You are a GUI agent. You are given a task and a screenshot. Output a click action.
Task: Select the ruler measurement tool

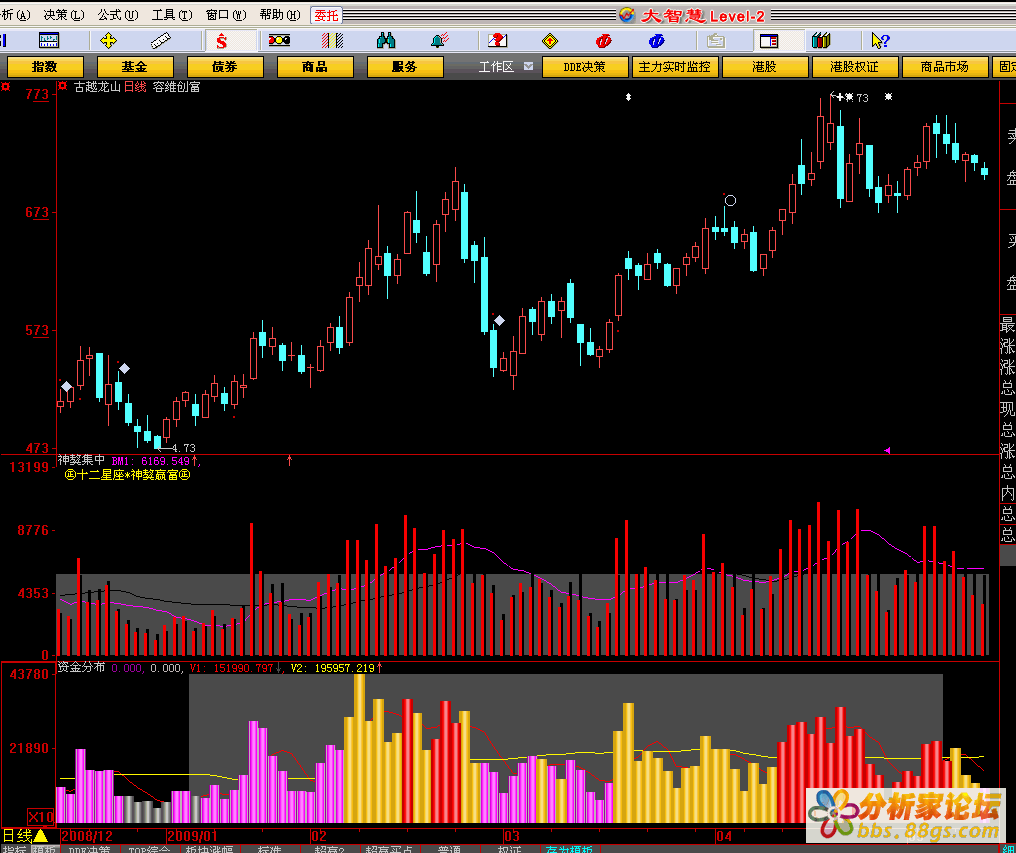pos(161,41)
